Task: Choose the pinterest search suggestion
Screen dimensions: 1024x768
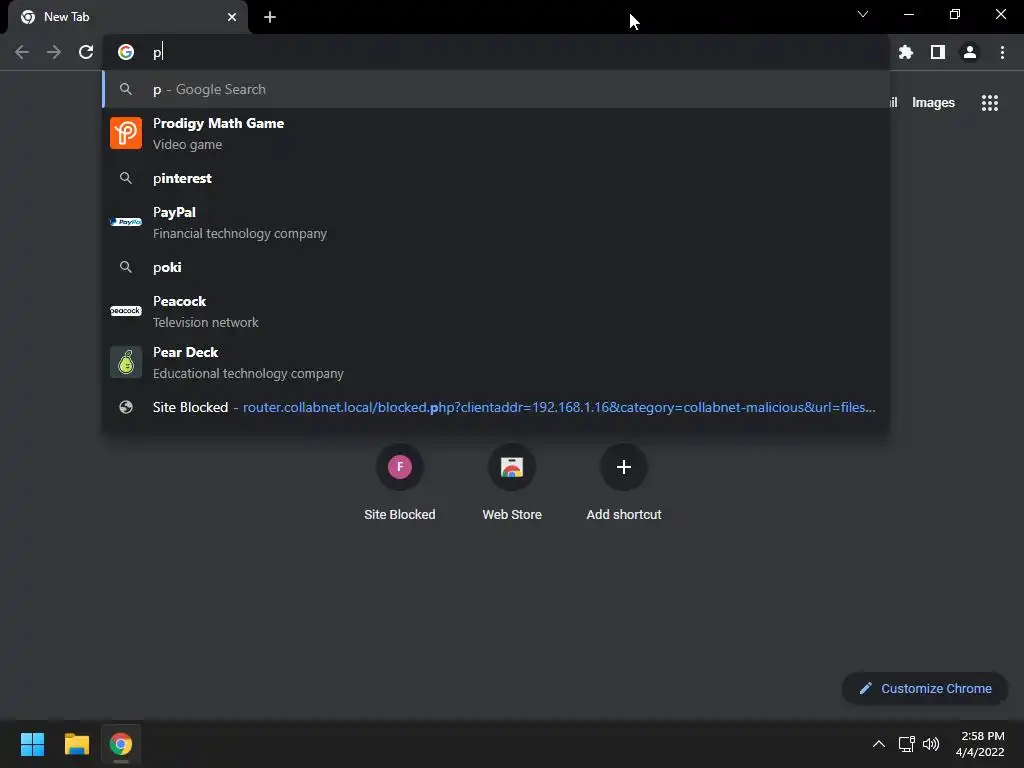Action: pyautogui.click(x=496, y=178)
